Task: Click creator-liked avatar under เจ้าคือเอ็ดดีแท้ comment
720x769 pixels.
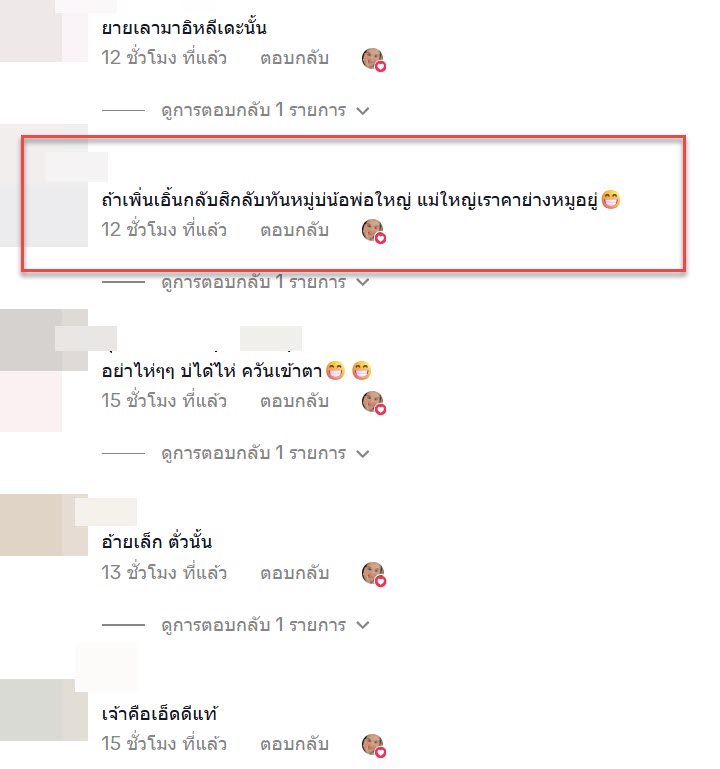Action: 374,745
